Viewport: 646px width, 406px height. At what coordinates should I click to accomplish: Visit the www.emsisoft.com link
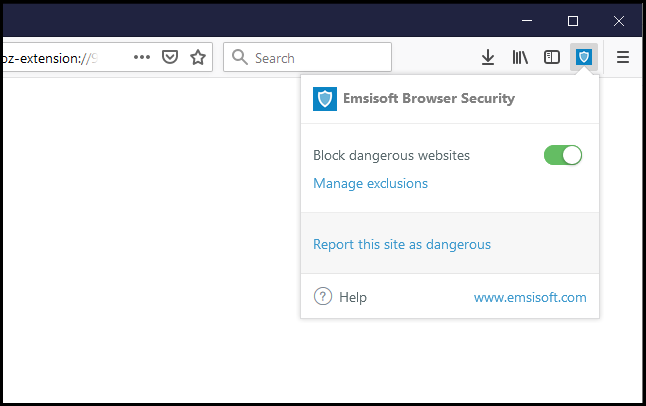click(530, 297)
